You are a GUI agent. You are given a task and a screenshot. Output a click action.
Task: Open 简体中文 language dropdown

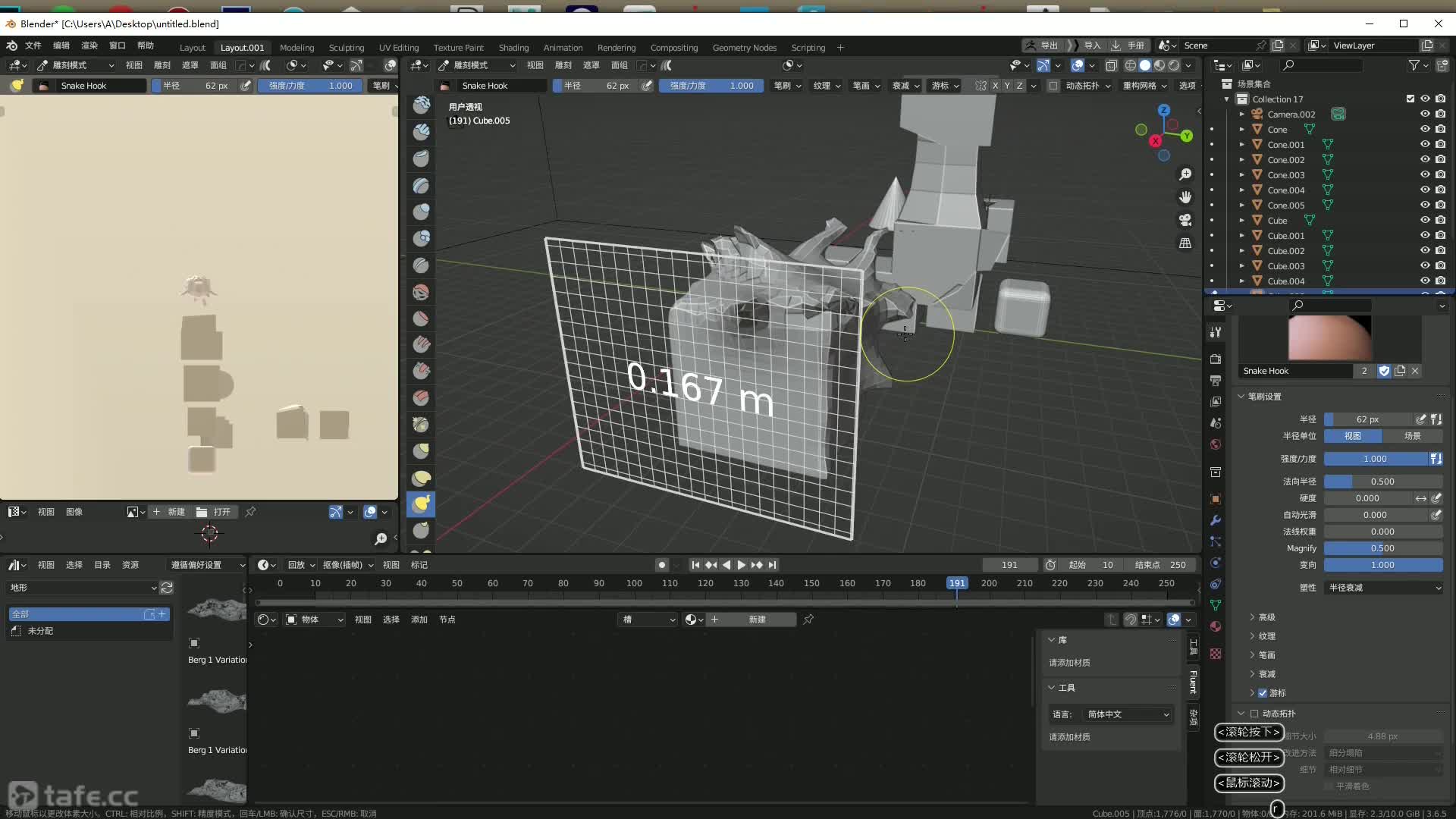tap(1127, 714)
